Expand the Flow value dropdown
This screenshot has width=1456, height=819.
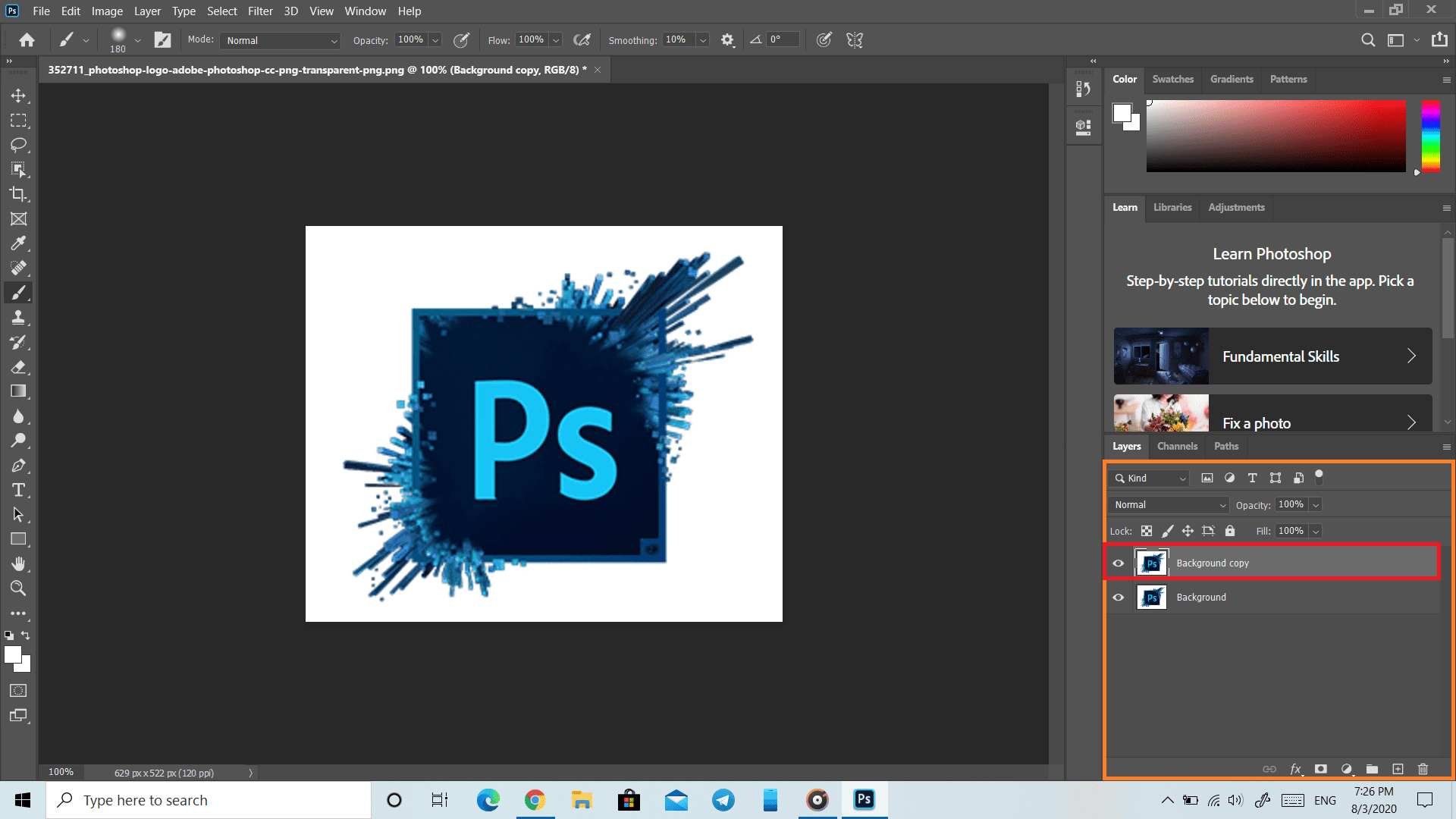click(556, 40)
